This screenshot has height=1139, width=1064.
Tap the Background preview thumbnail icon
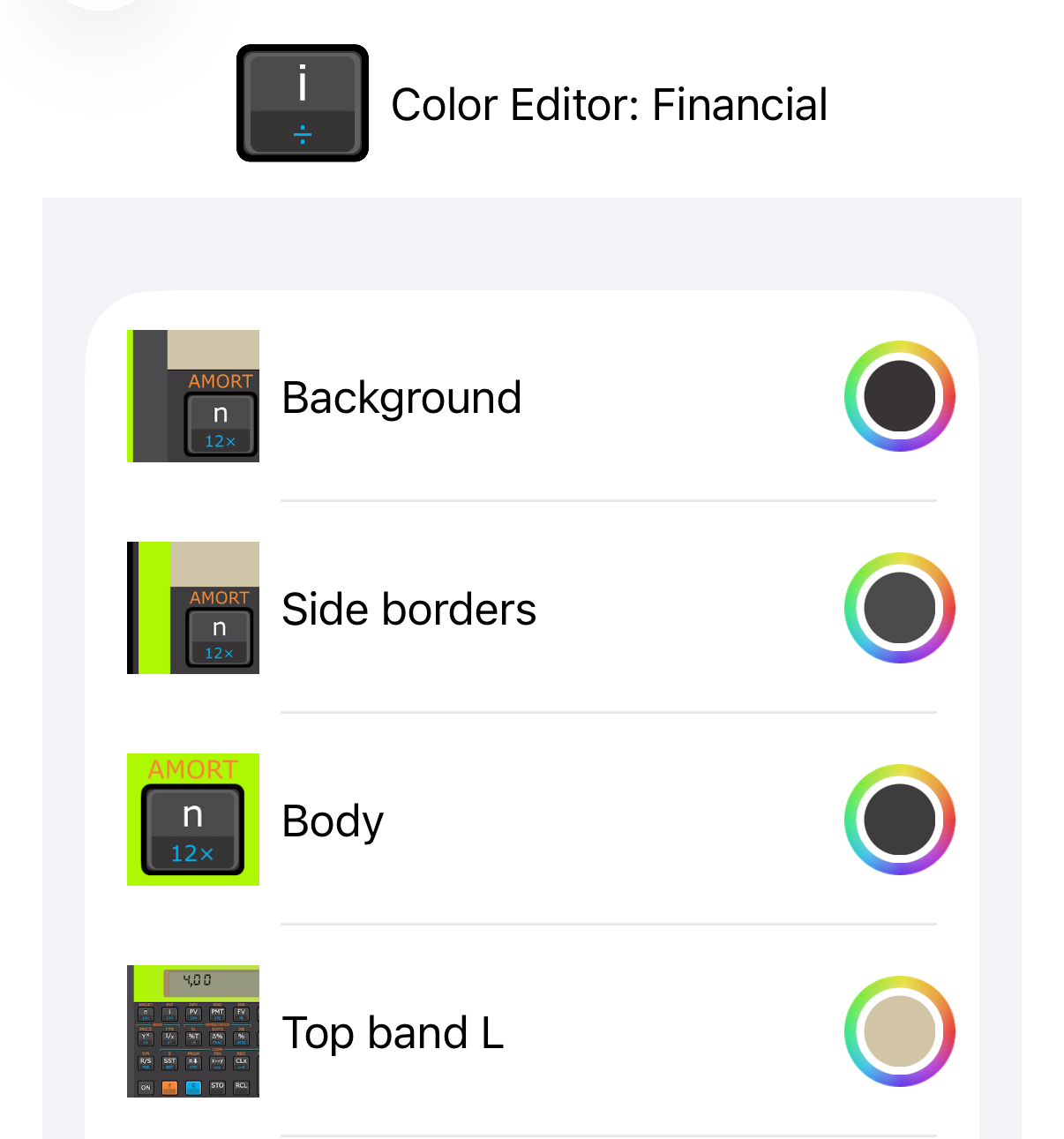pyautogui.click(x=193, y=396)
